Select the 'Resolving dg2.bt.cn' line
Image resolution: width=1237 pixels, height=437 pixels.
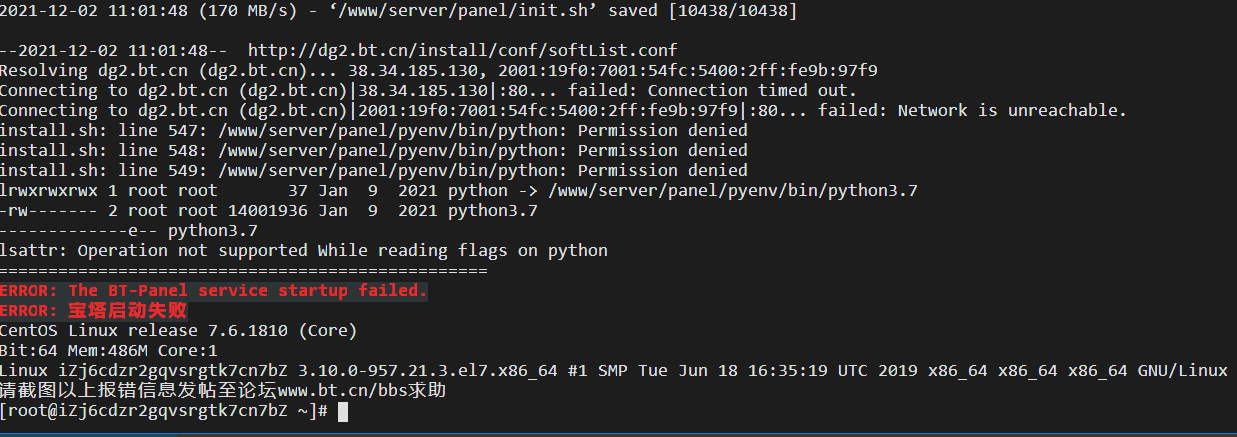[439, 70]
